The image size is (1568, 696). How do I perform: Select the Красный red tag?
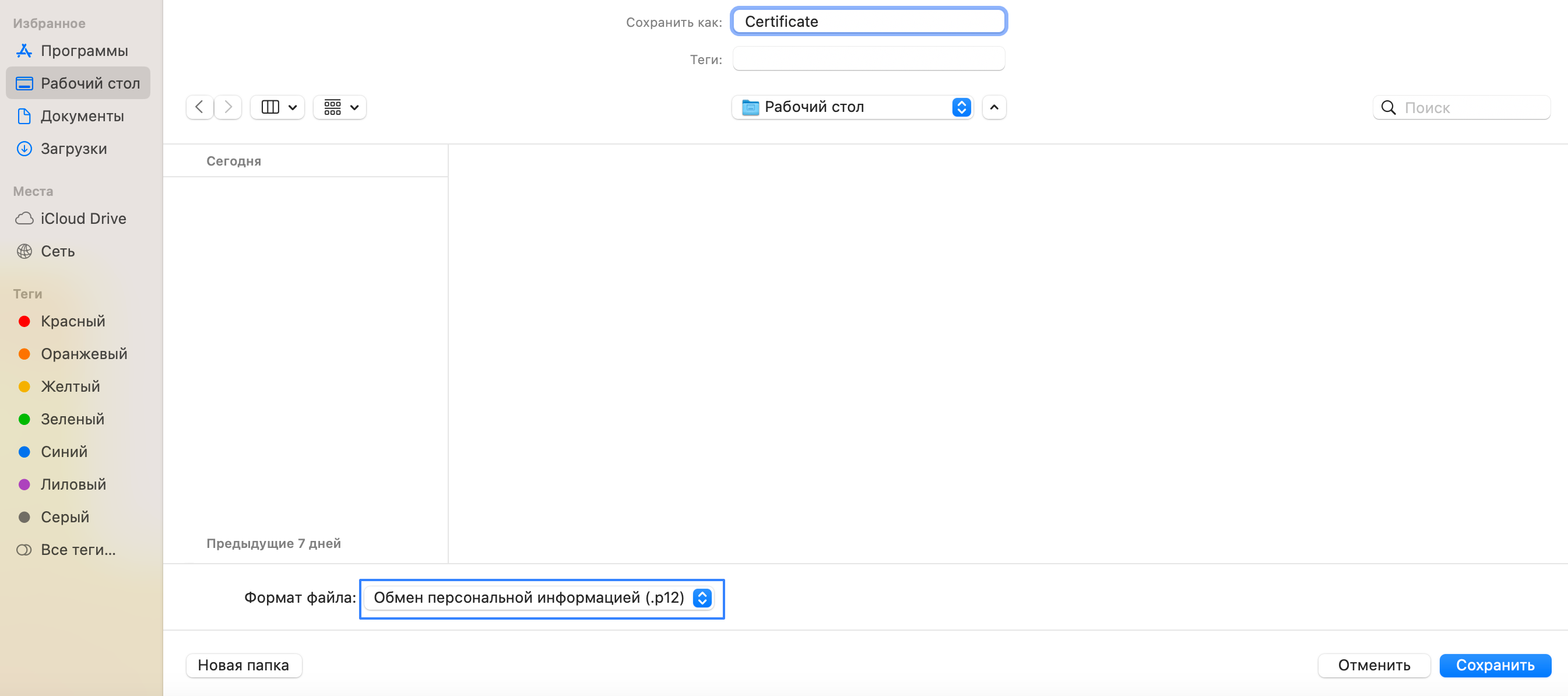point(73,321)
